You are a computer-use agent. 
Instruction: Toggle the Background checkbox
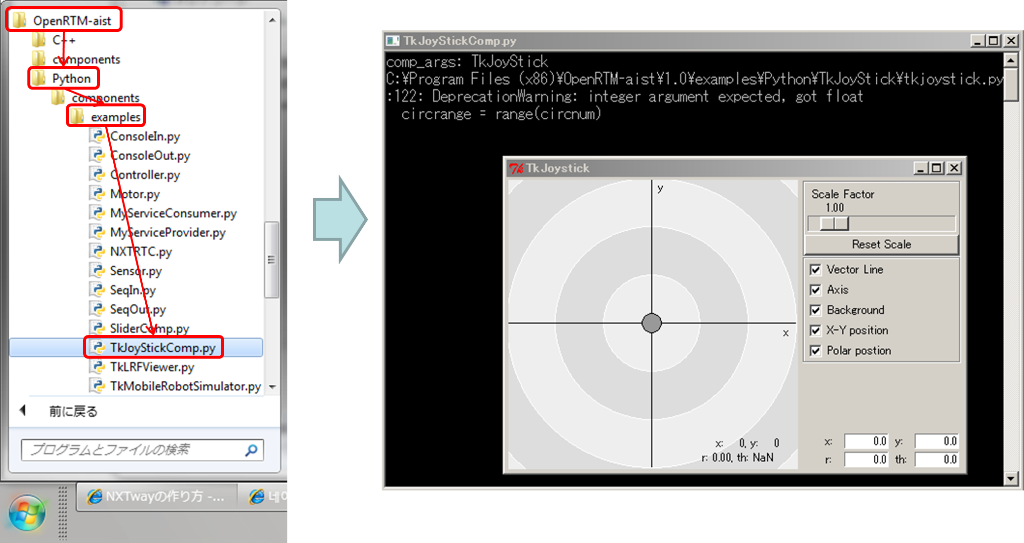tap(815, 310)
